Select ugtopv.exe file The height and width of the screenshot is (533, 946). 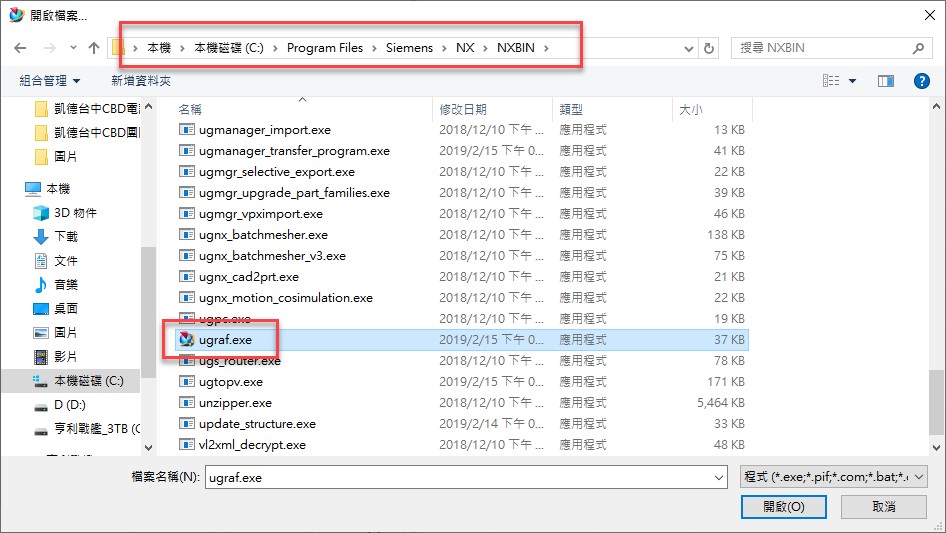(x=231, y=382)
